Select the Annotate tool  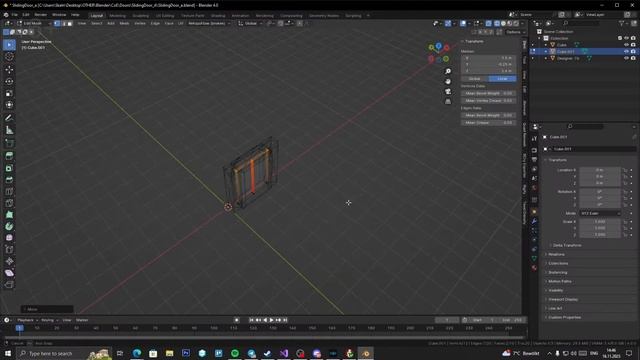point(9,118)
